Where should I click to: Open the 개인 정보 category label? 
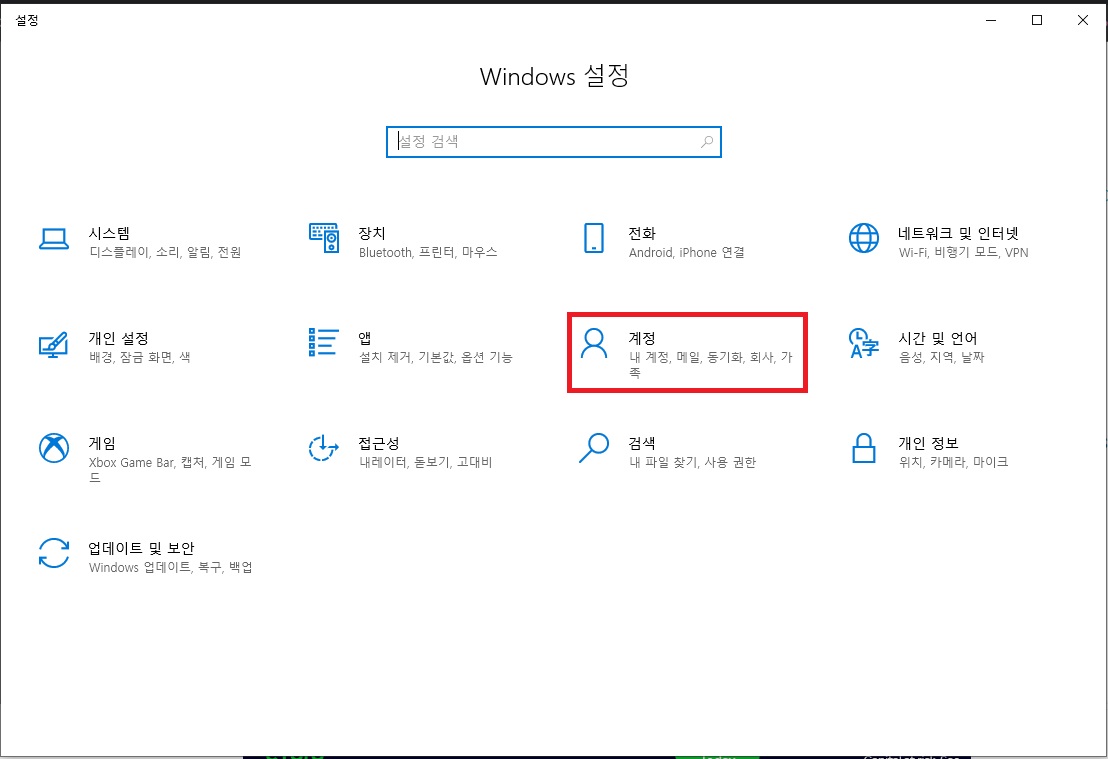coord(928,443)
